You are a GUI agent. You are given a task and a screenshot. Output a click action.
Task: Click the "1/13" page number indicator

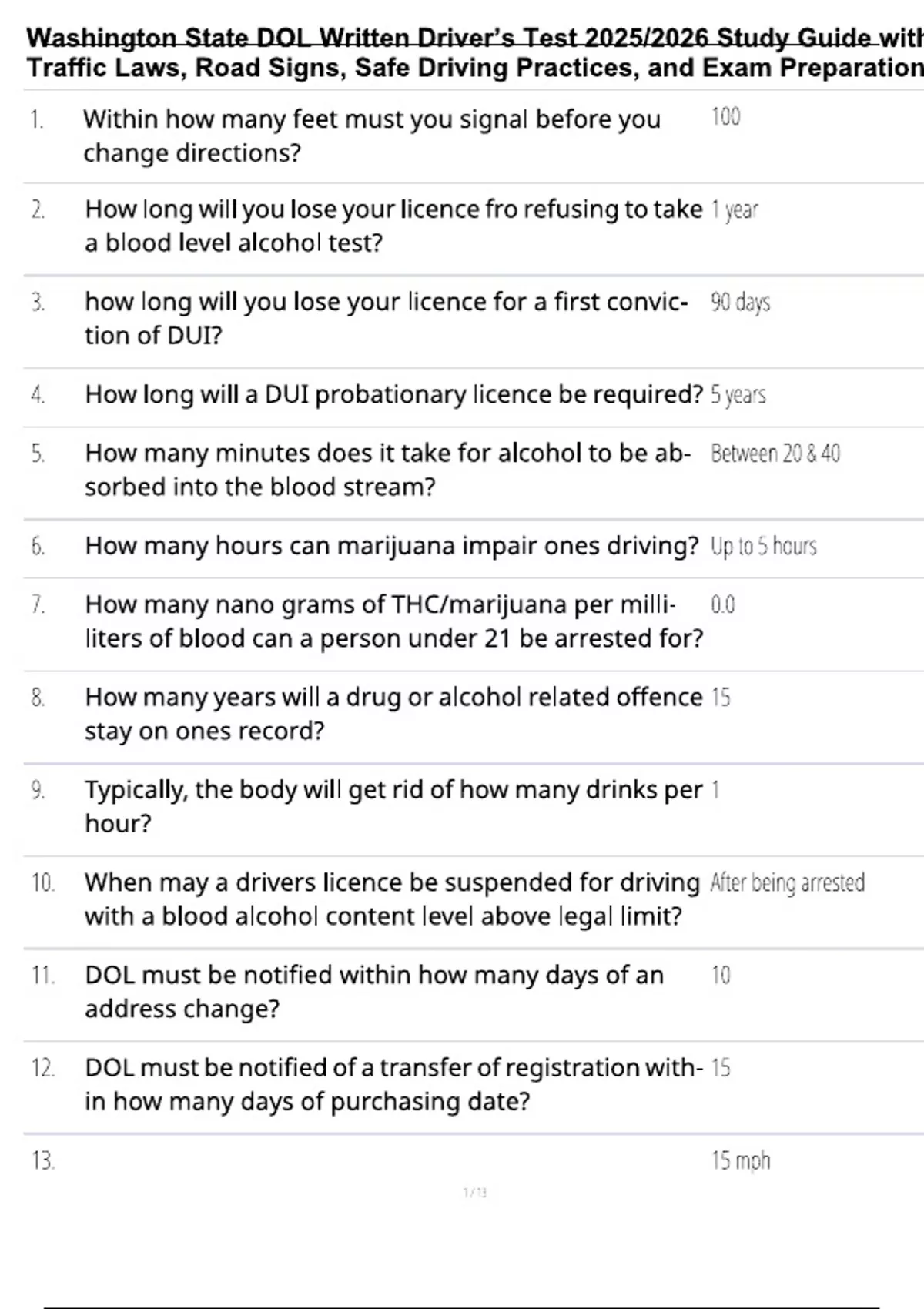[x=474, y=1193]
